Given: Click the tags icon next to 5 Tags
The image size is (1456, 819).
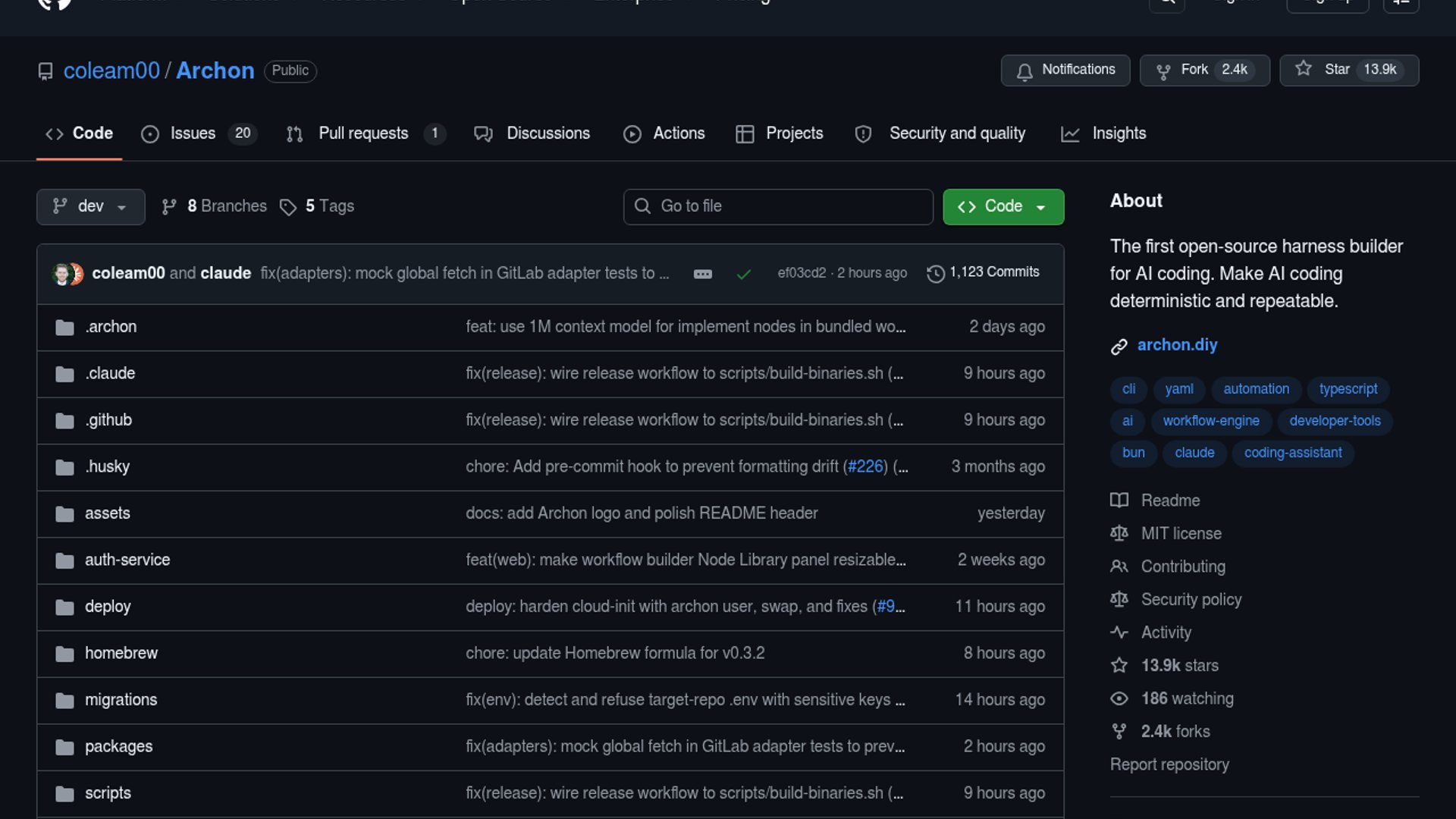Looking at the screenshot, I should coord(287,207).
